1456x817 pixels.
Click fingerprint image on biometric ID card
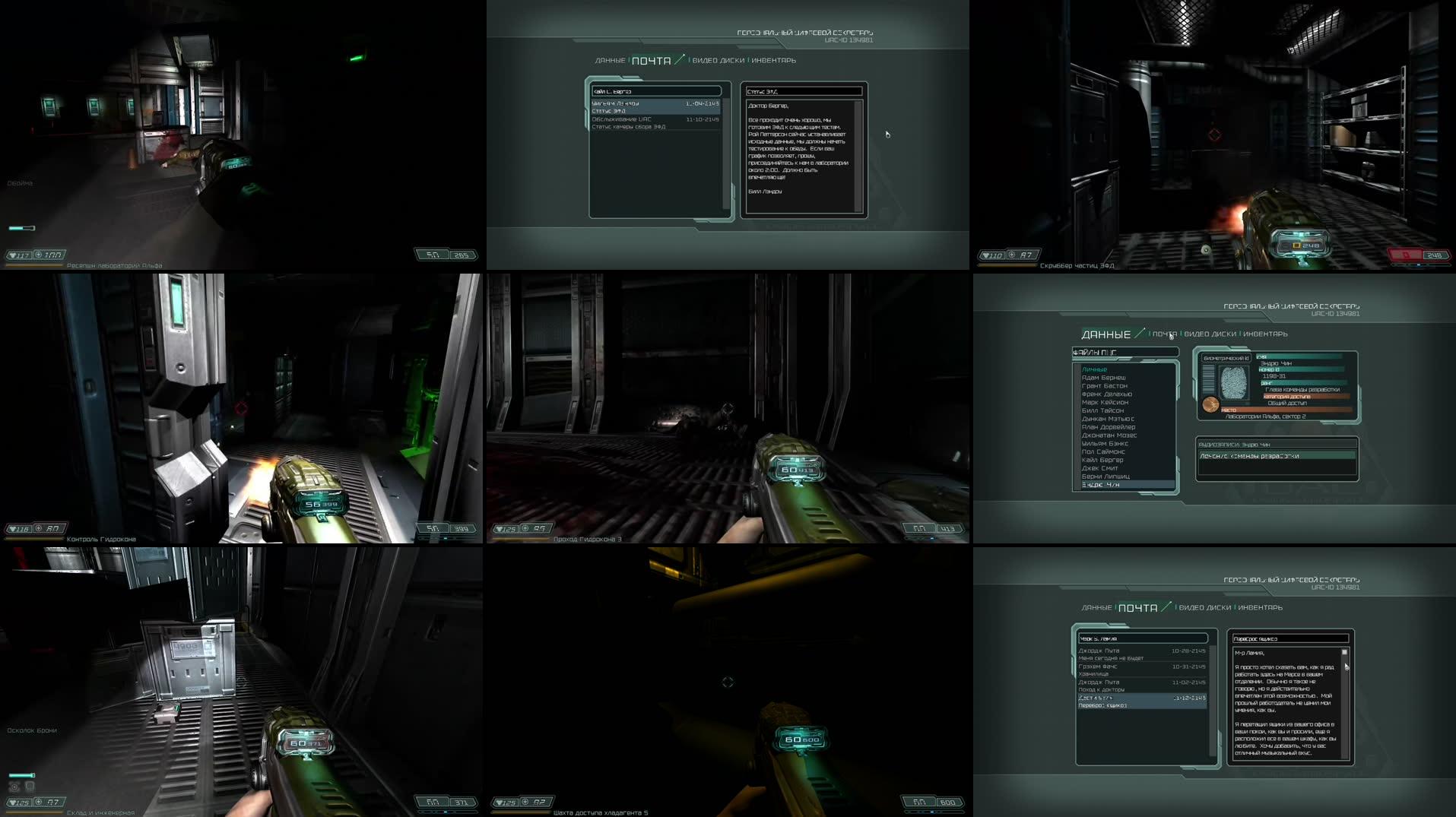(1234, 383)
